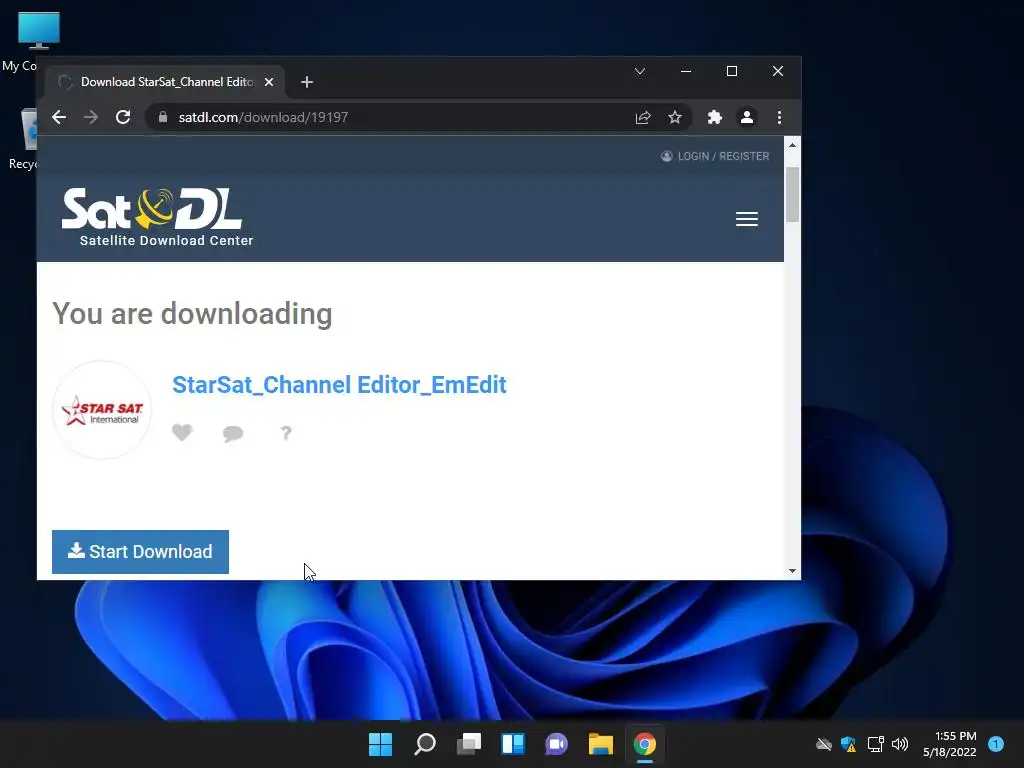Close the Chrome window

[778, 71]
